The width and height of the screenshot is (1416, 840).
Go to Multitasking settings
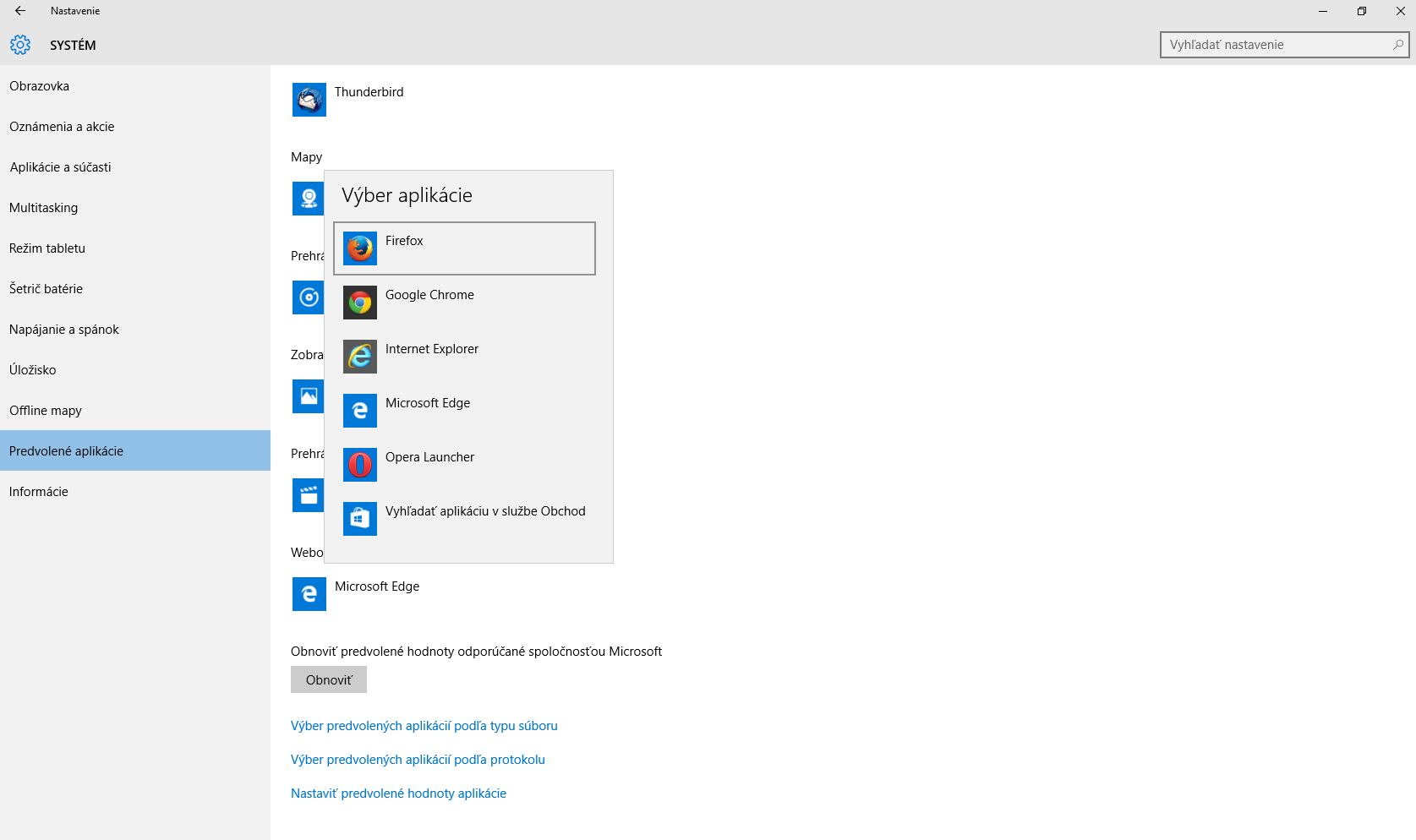(135, 208)
